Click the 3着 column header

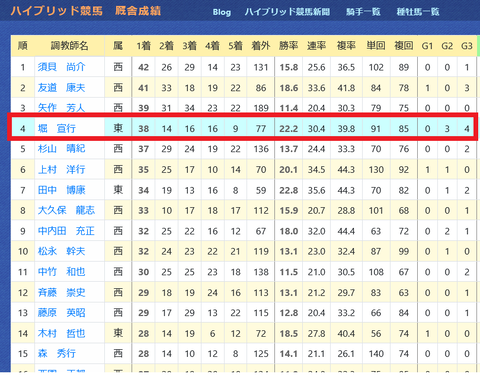190,46
